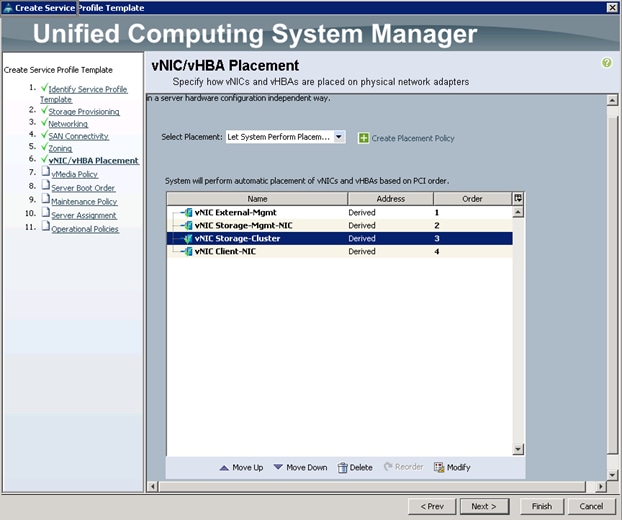Select the vNIC Client-NIC row
The image size is (622, 520).
pos(340,251)
